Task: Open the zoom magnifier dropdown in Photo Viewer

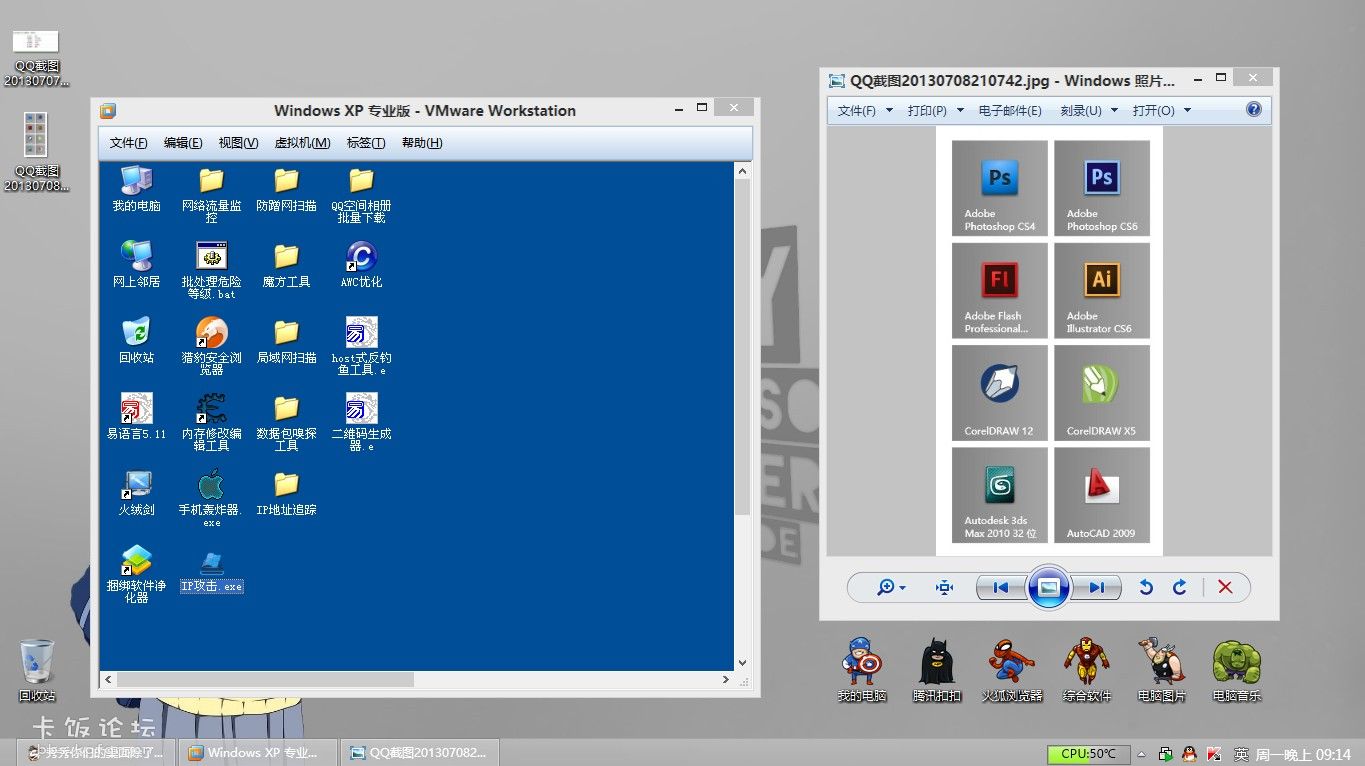Action: pos(890,588)
